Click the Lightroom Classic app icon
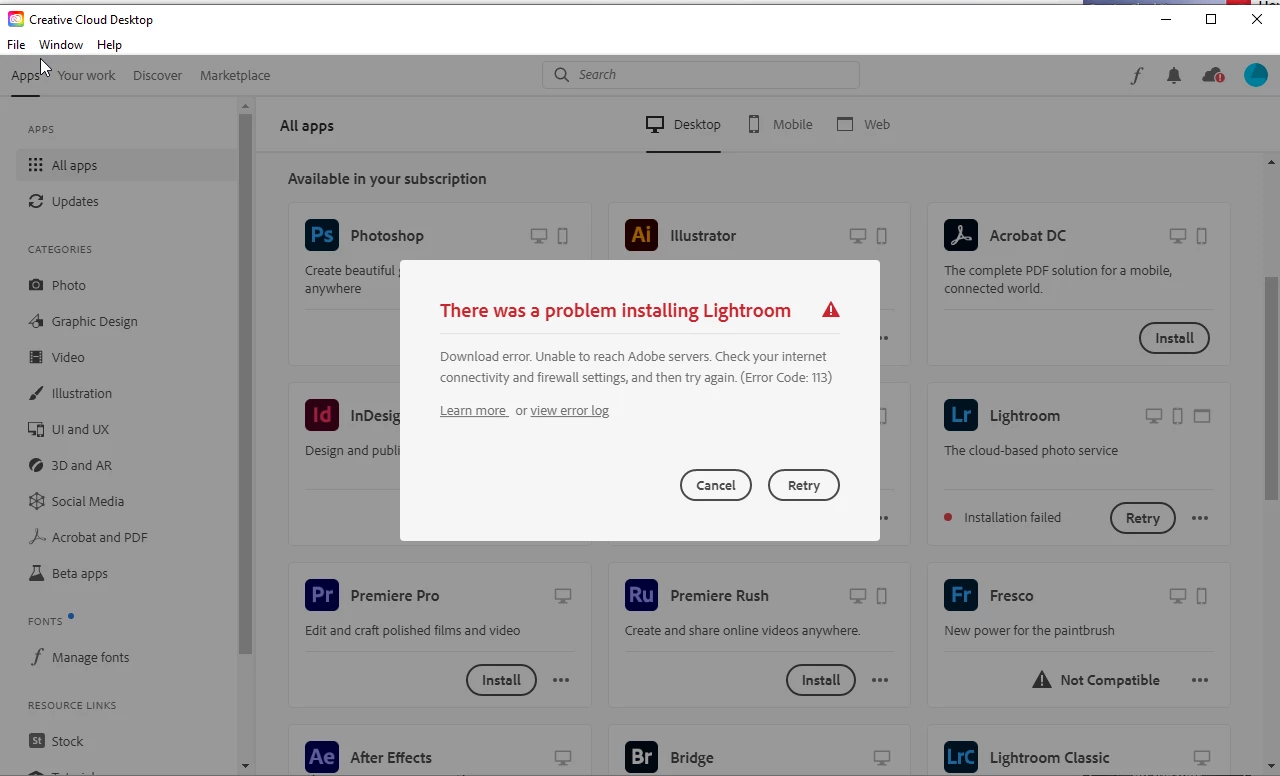The width and height of the screenshot is (1280, 776). pos(961,757)
